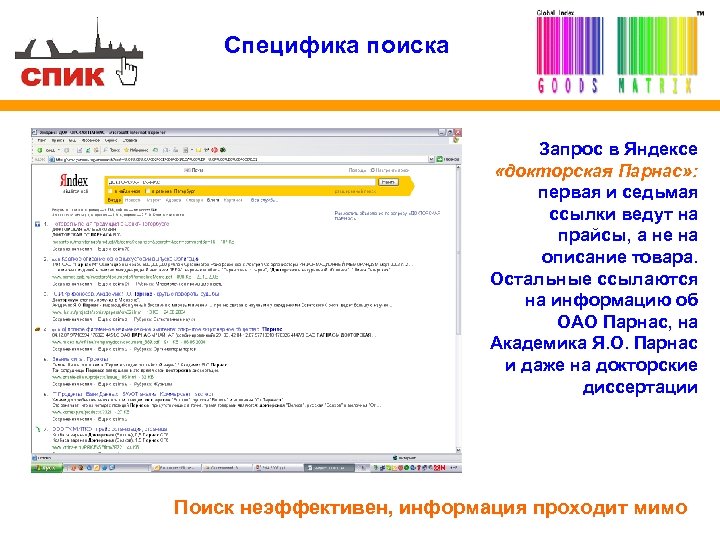Select the active Internet Explorer taskbar button

click(x=328, y=468)
